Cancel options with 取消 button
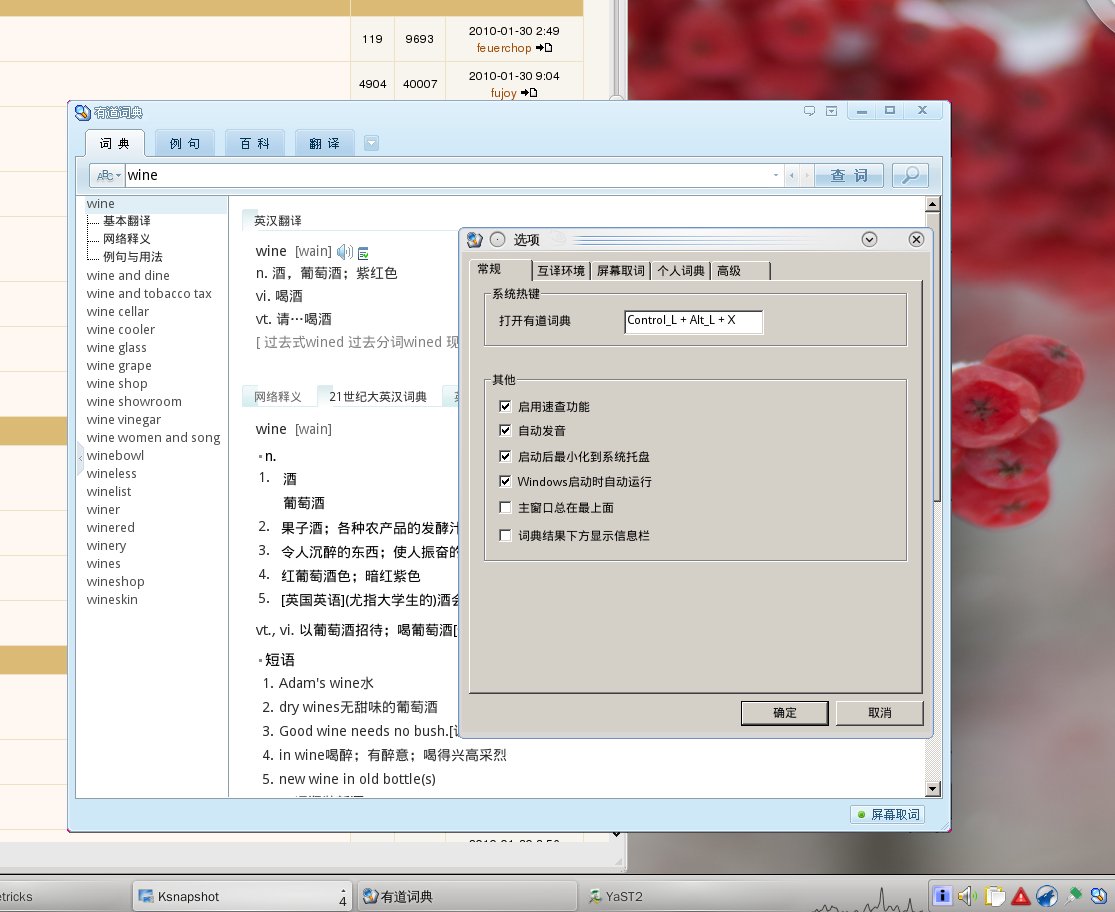Viewport: 1115px width, 912px height. (x=880, y=713)
